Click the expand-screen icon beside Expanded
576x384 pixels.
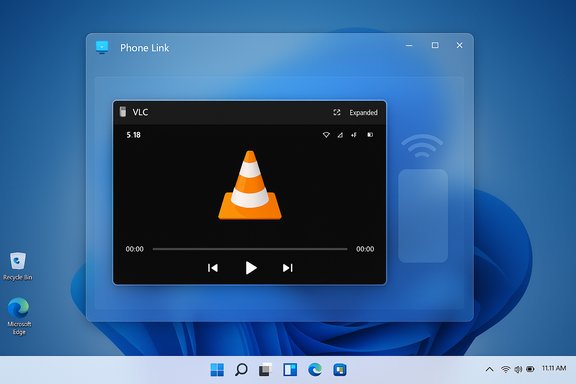tap(336, 112)
